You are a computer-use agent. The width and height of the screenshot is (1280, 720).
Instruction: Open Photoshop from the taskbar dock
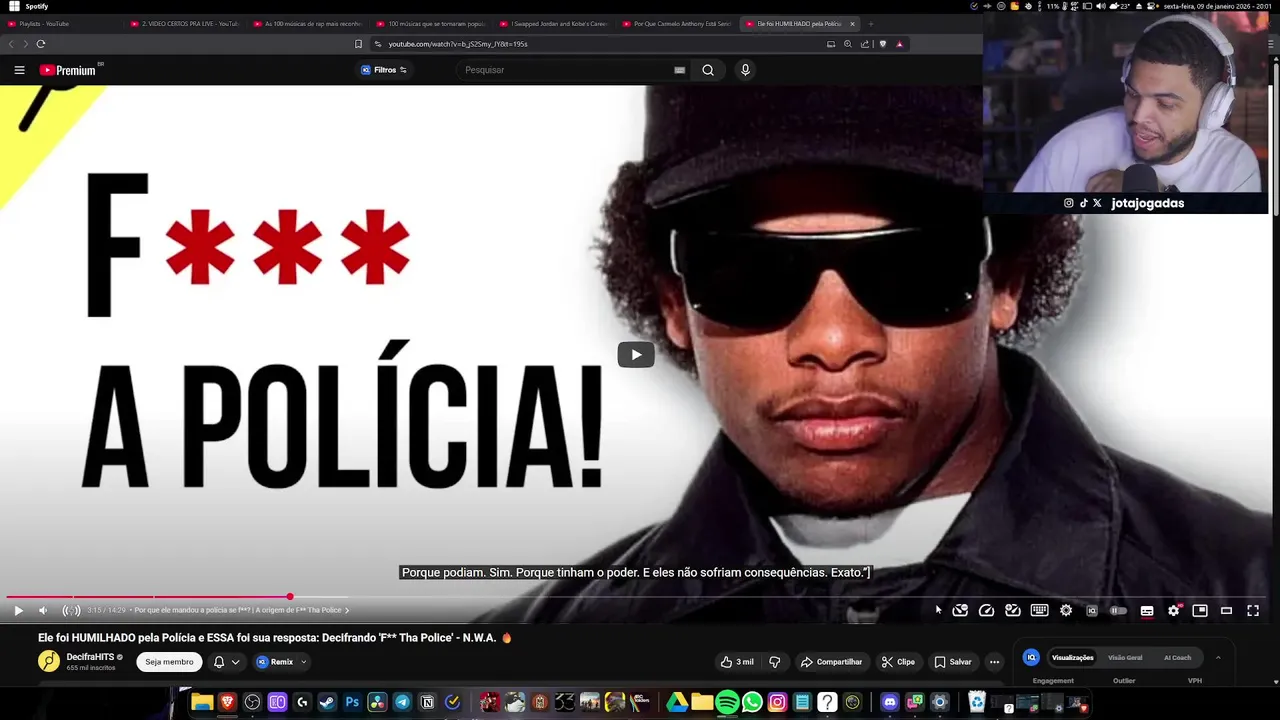click(x=352, y=703)
